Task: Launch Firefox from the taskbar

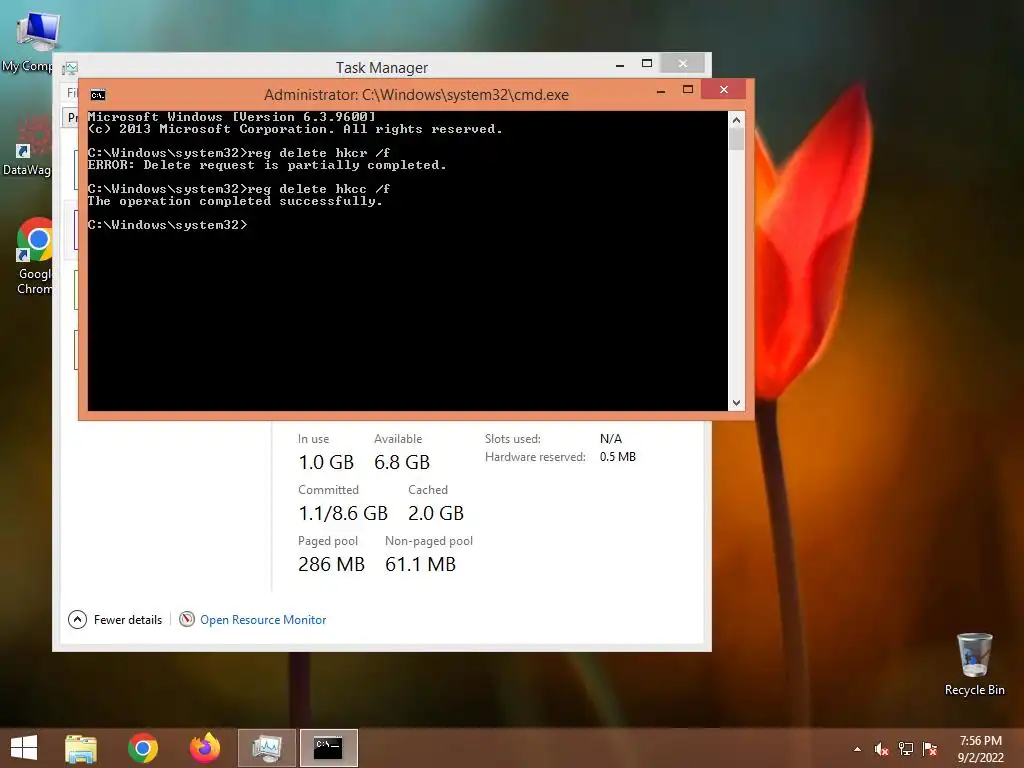Action: (204, 748)
